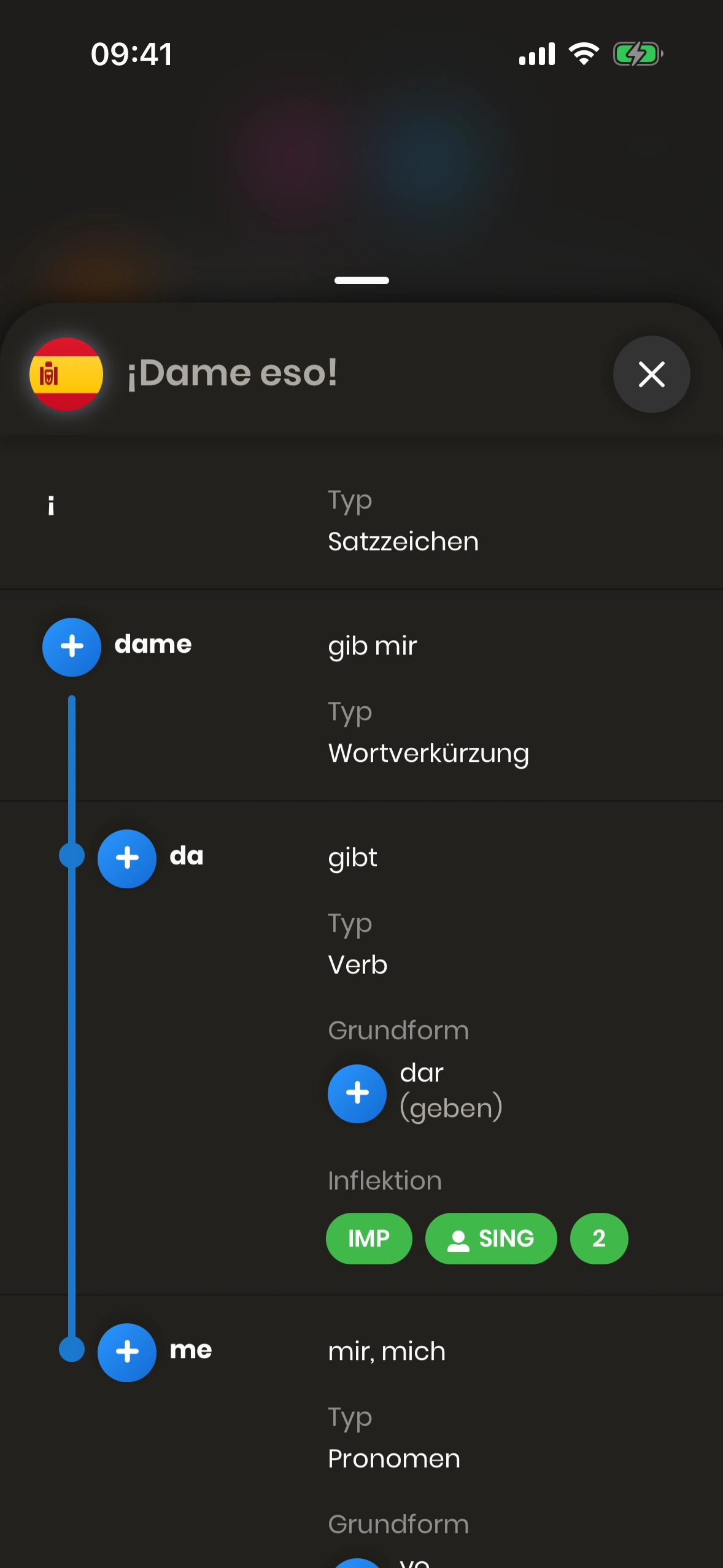Select the word dame in the breakdown
This screenshot has height=1568, width=723.
(153, 645)
